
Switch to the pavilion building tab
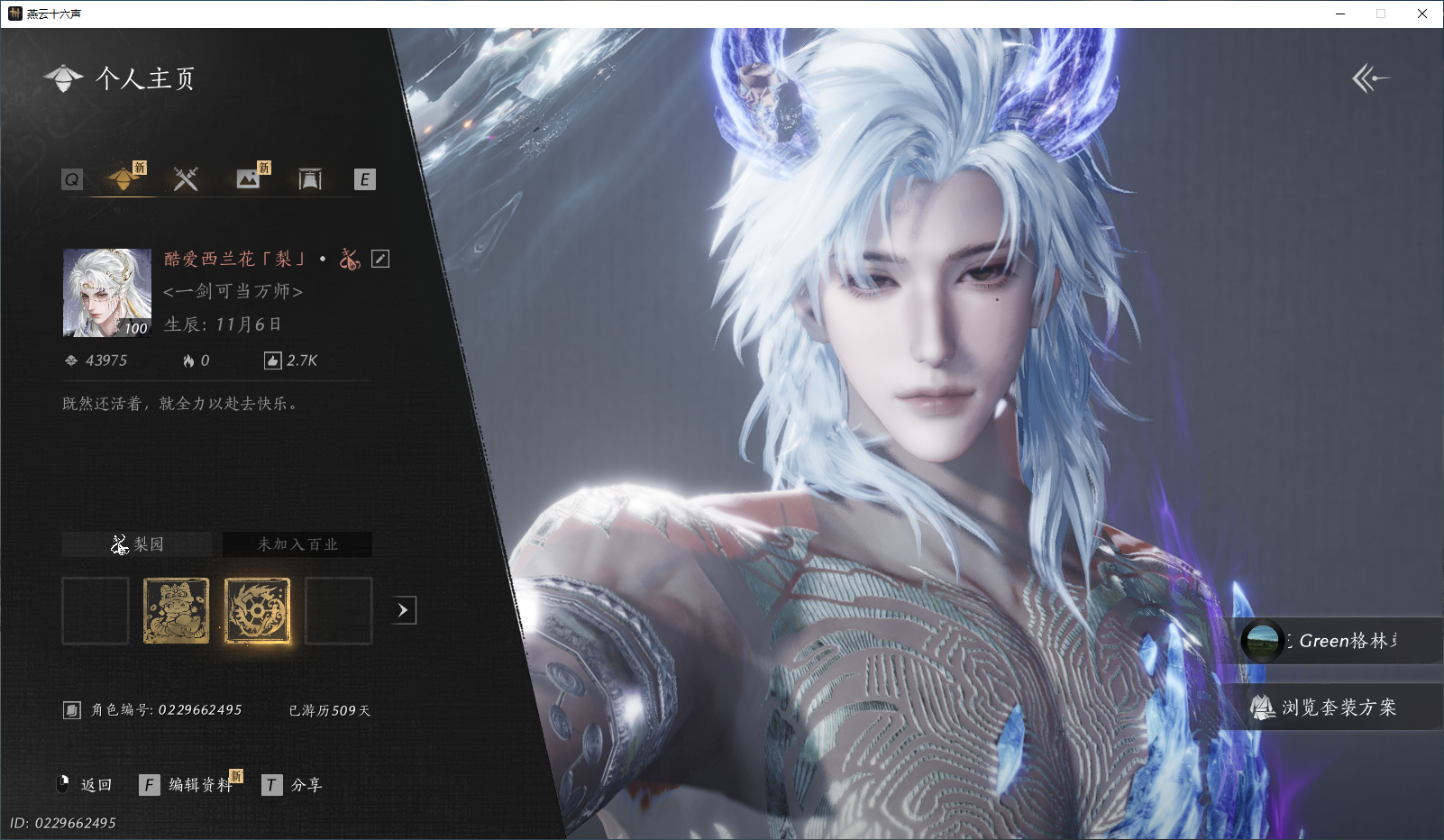tap(310, 178)
